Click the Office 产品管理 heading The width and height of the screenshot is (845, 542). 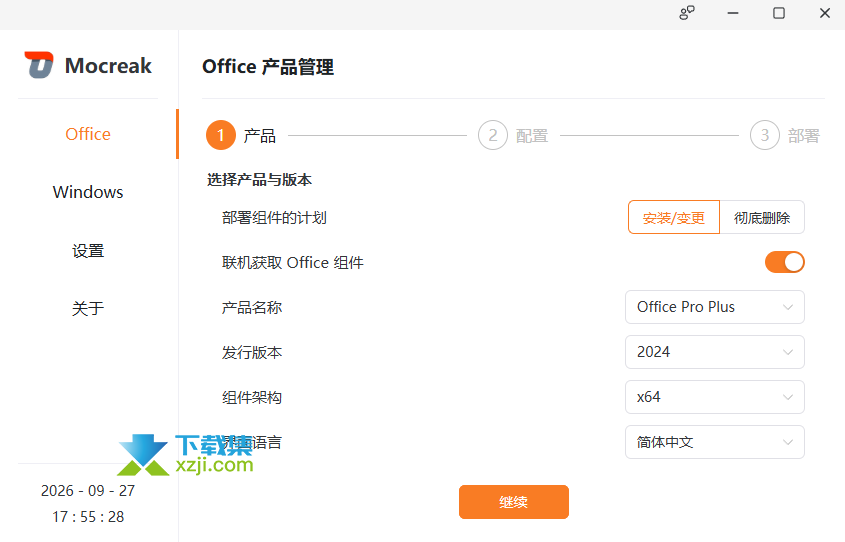pos(268,67)
